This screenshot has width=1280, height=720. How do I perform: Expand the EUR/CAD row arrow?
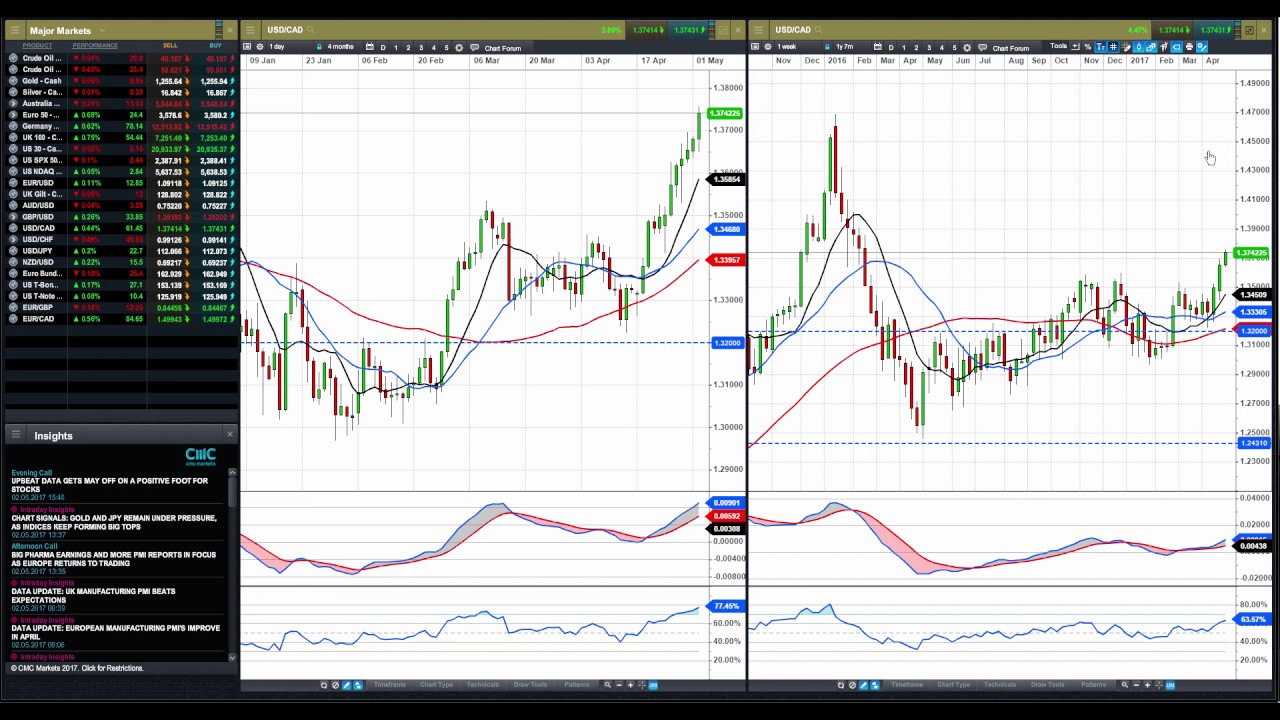click(14, 319)
